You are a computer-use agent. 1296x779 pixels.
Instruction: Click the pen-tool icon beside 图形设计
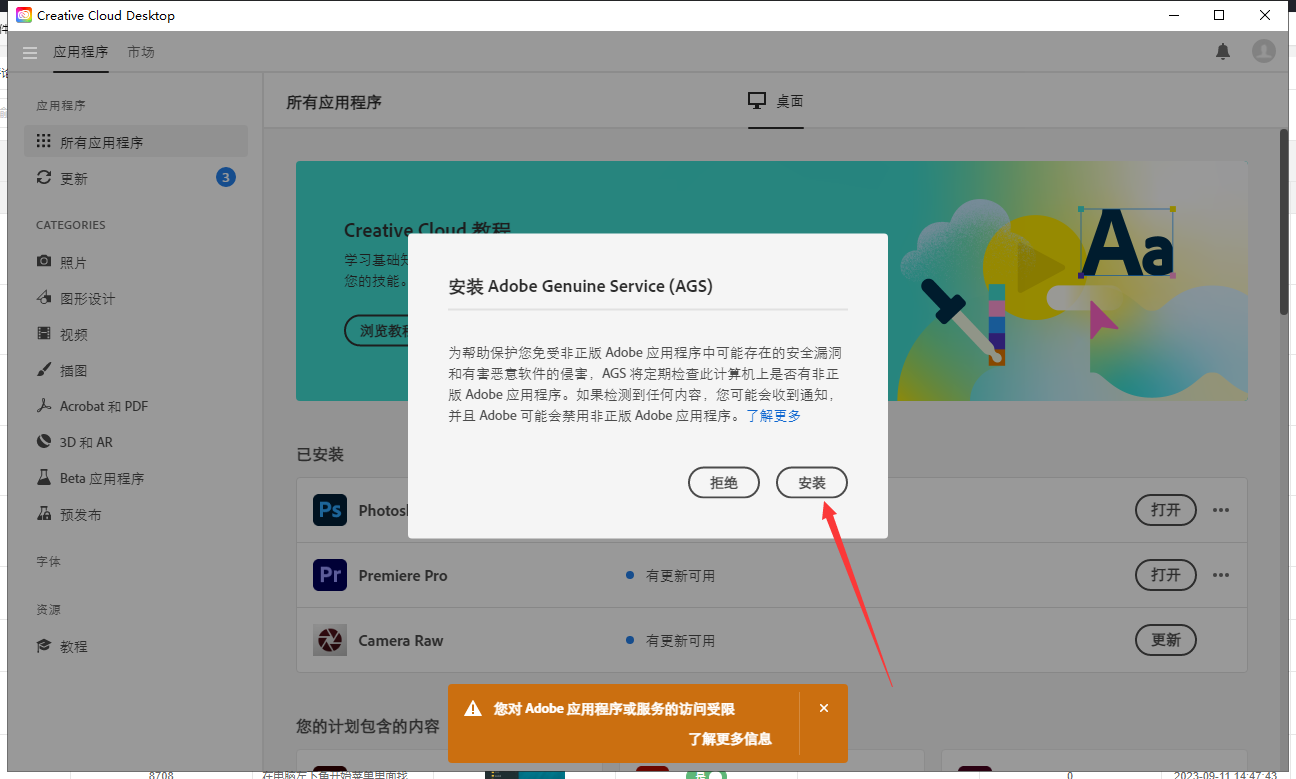(44, 298)
